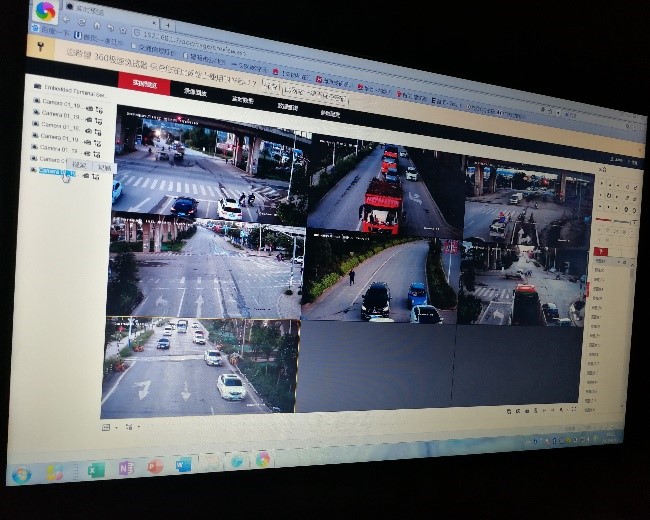Open Word from the taskbar

183,465
